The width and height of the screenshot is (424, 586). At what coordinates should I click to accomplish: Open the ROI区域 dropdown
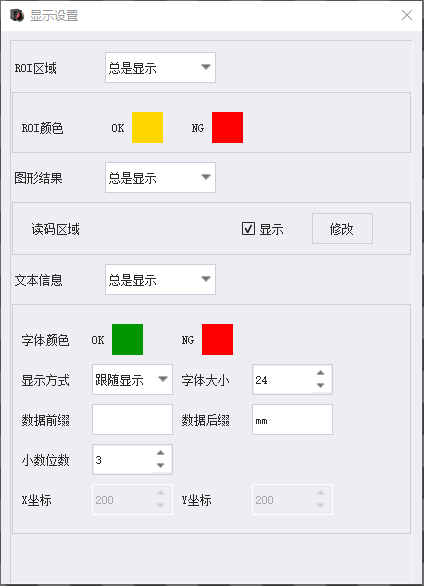click(x=160, y=68)
